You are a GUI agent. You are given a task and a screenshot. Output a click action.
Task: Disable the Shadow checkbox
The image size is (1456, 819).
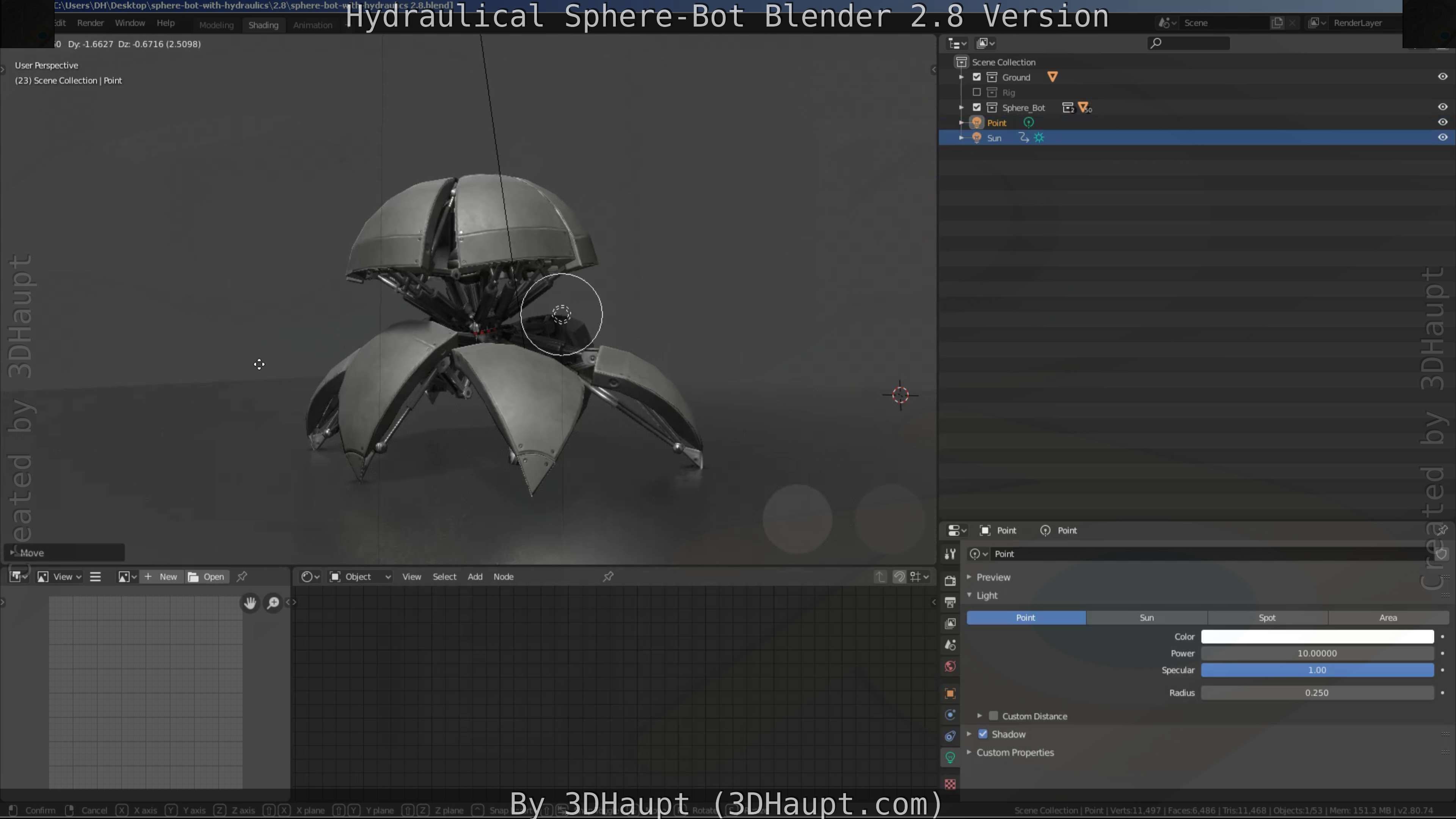coord(983,734)
